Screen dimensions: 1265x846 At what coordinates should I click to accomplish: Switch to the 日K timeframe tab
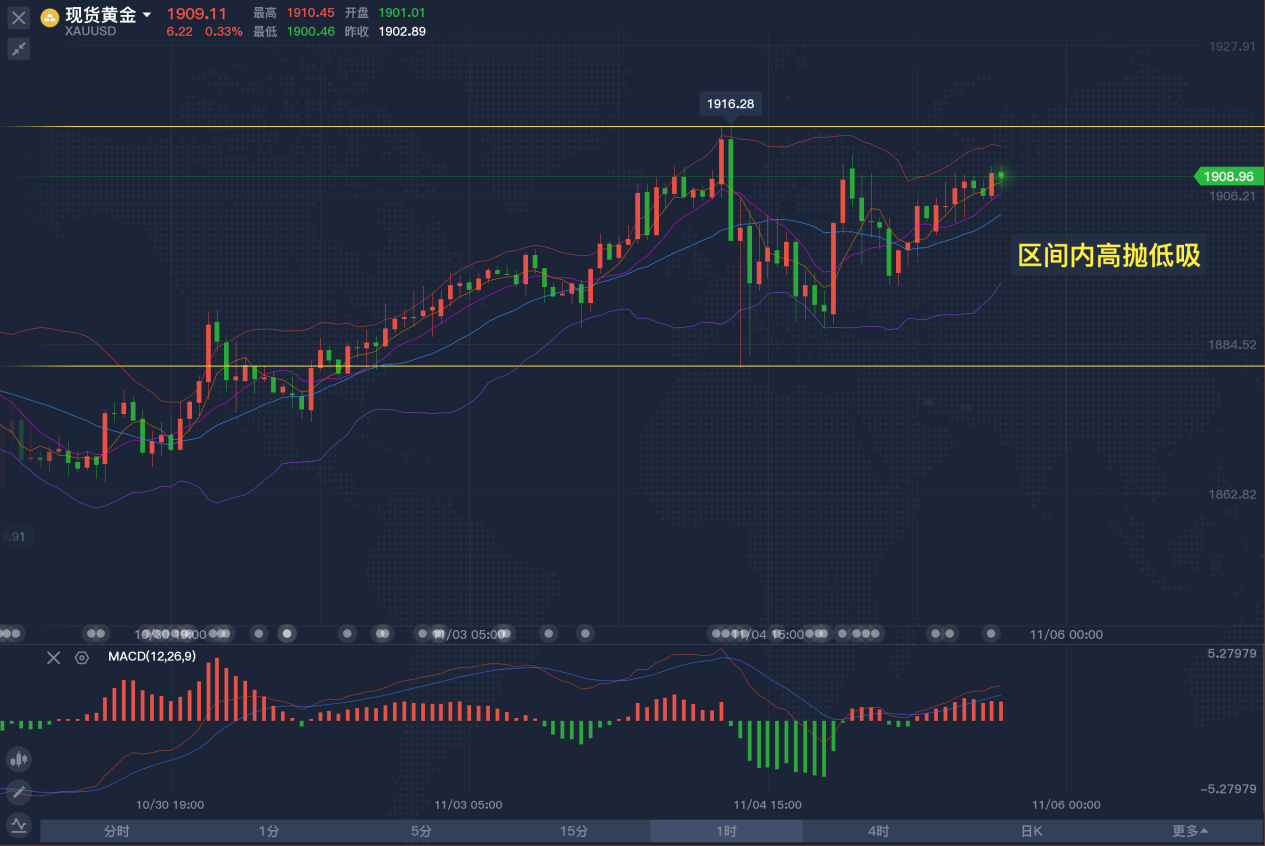1031,831
